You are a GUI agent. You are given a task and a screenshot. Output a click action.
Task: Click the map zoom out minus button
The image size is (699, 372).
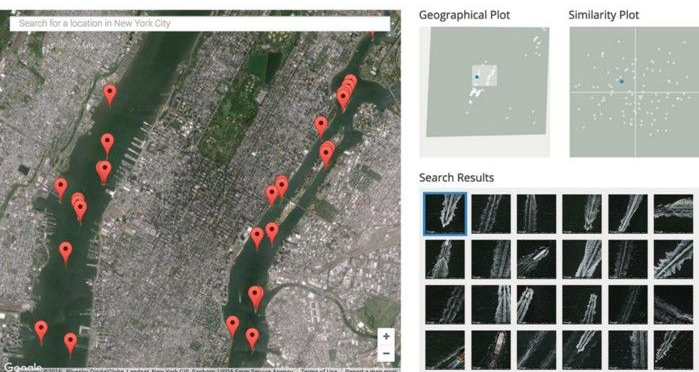pyautogui.click(x=386, y=354)
